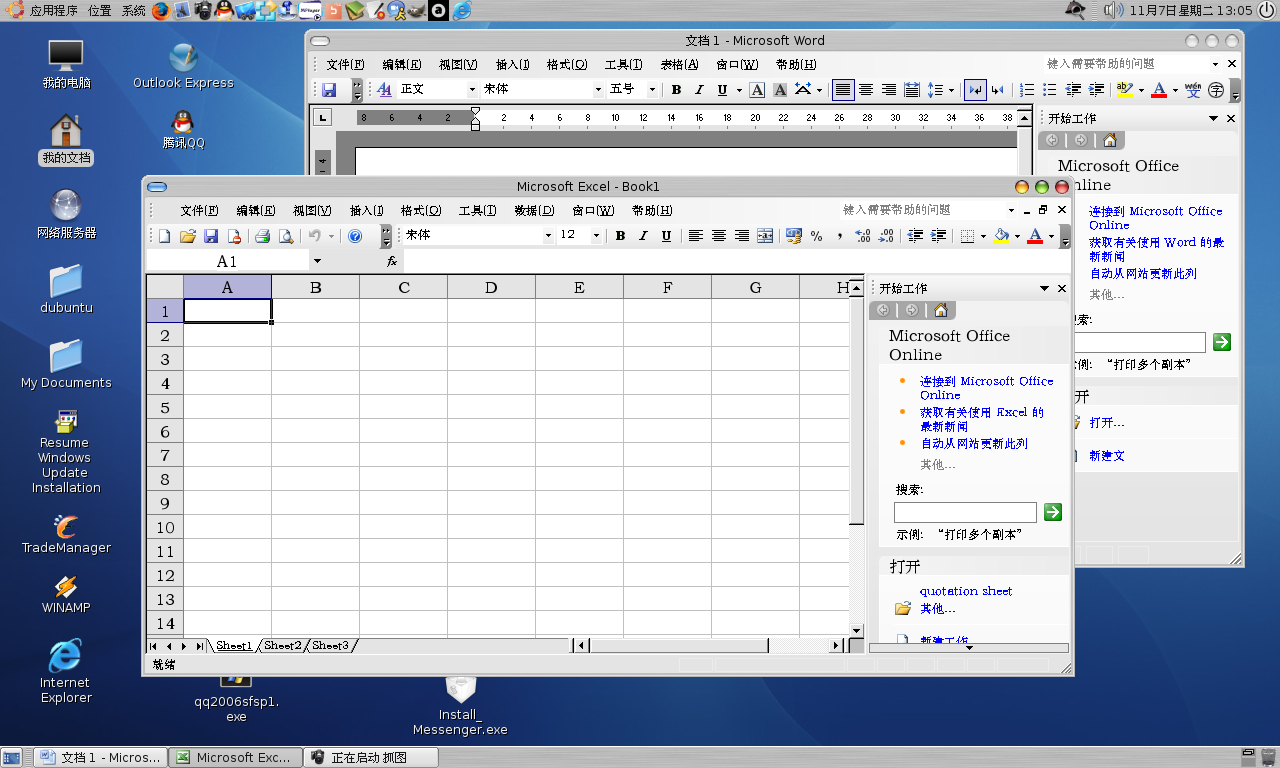Screen dimensions: 1280x768
Task: Click Character Shading icon in Word
Action: 780,90
